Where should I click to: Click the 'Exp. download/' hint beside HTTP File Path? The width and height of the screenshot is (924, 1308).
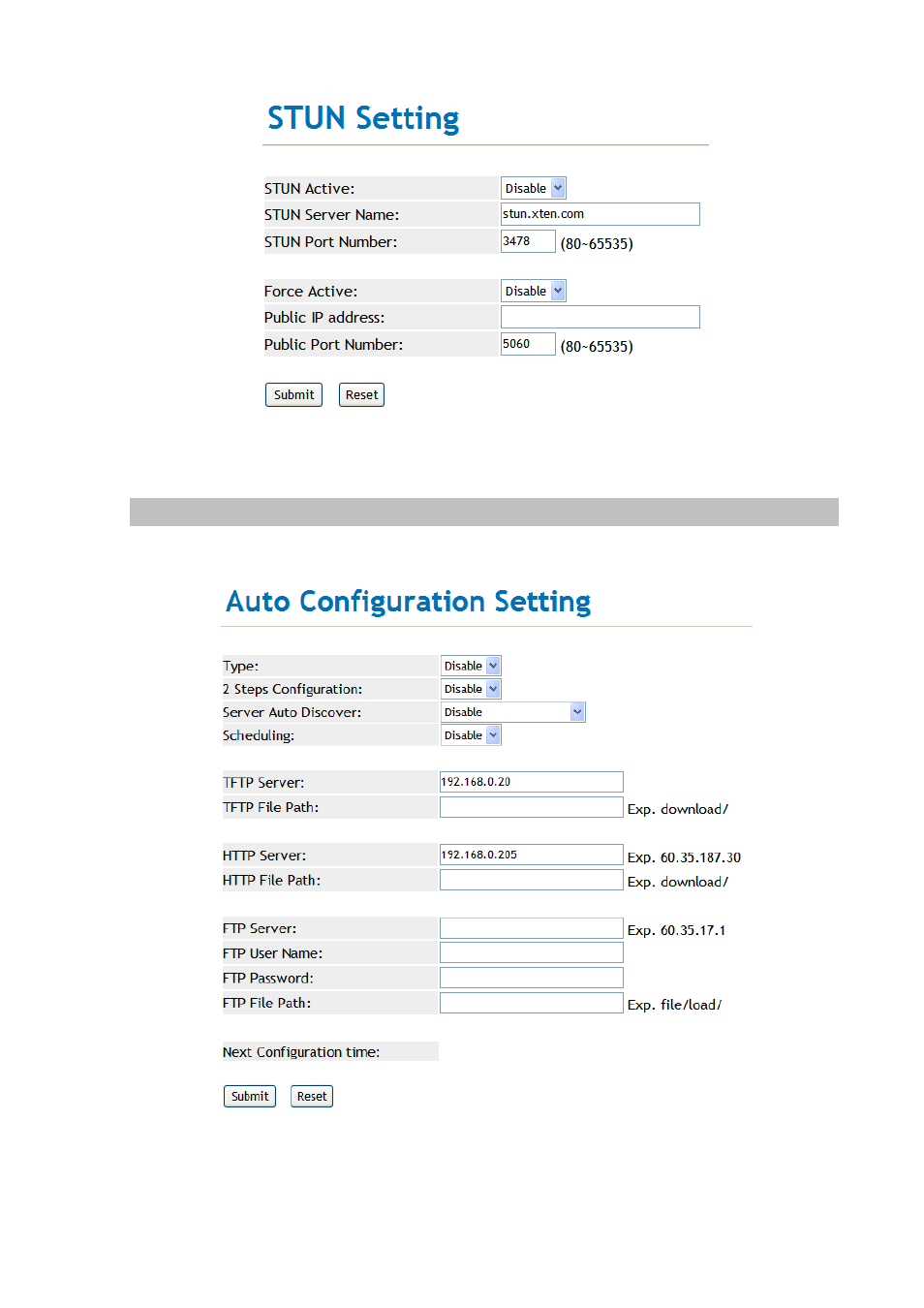point(678,882)
